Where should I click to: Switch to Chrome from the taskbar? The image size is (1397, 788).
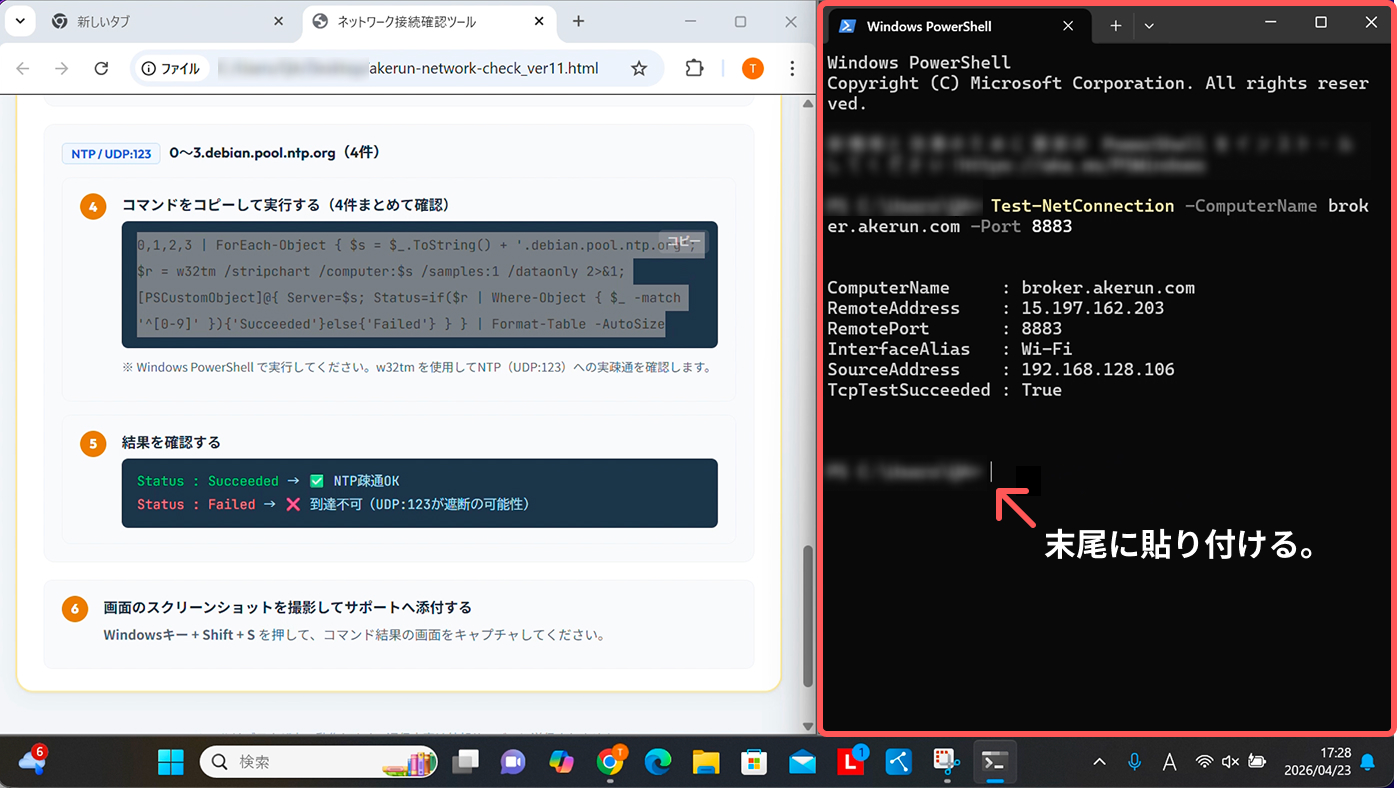[x=609, y=762]
